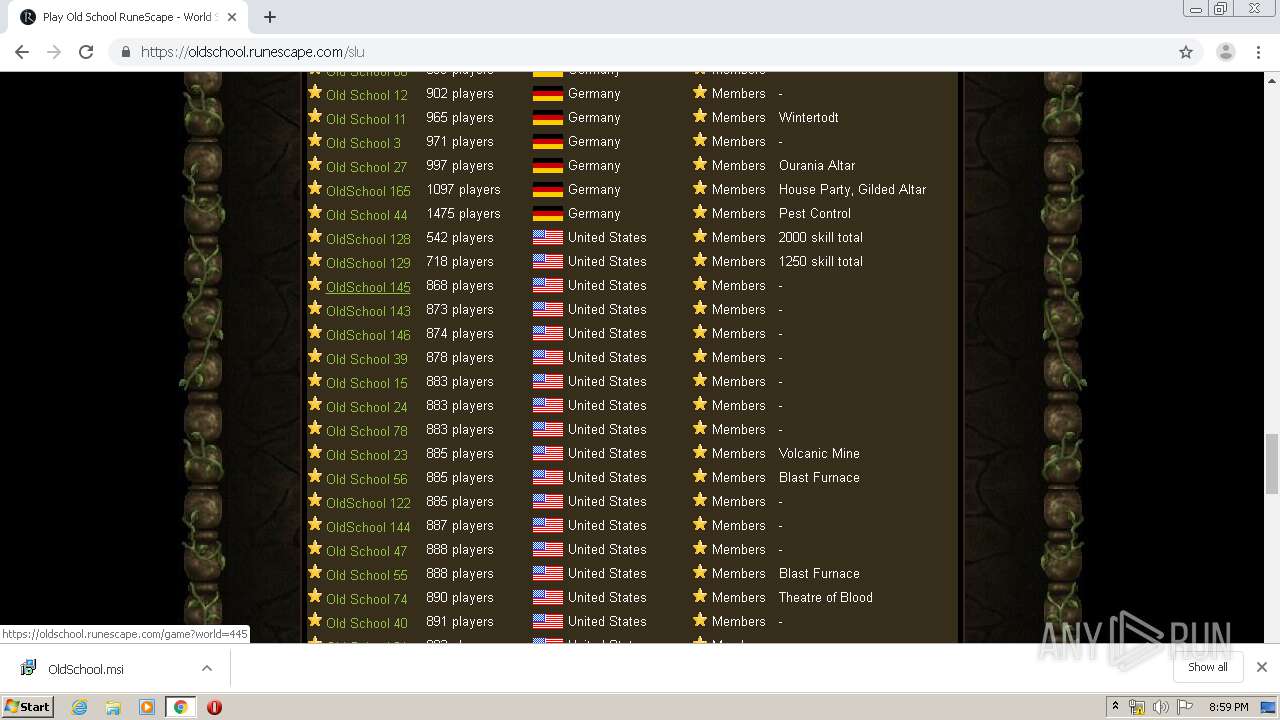
Task: Open the media player taskbar icon
Action: [147, 707]
